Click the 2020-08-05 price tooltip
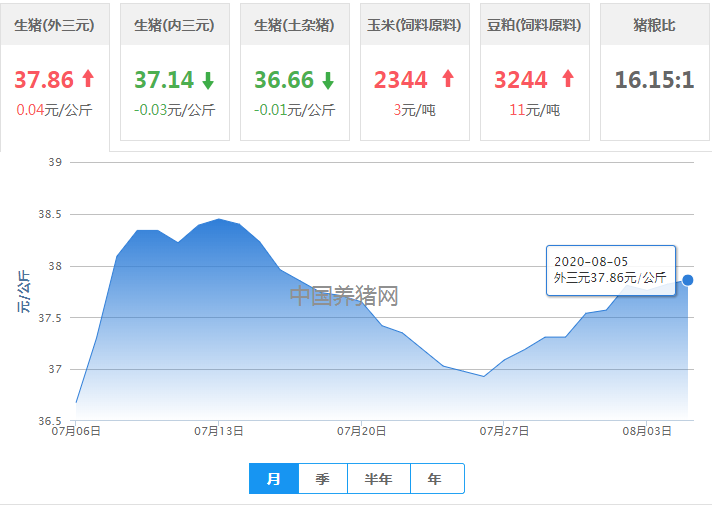The height and width of the screenshot is (506, 712). point(610,270)
